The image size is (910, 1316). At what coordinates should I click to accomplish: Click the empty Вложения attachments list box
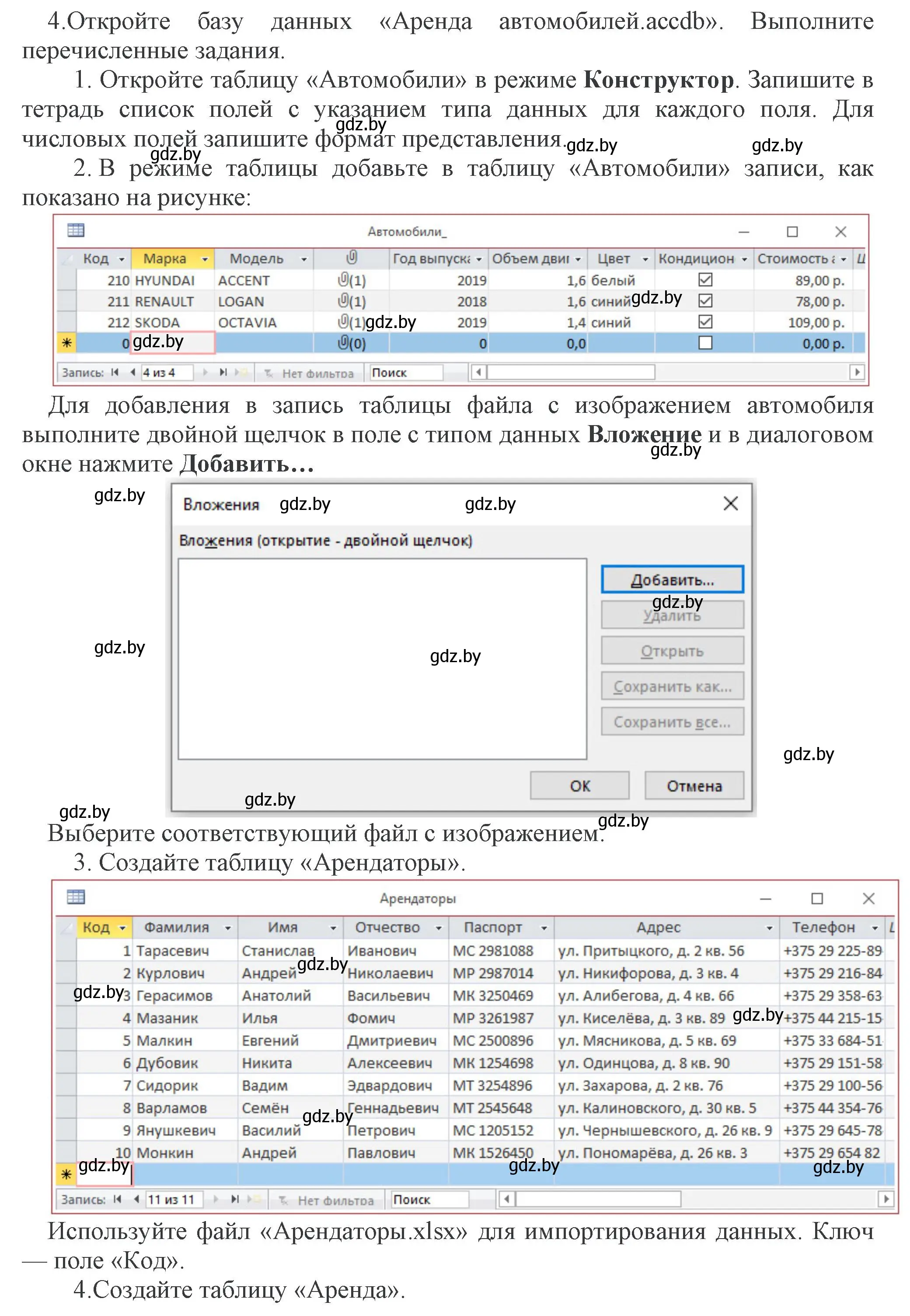click(382, 659)
